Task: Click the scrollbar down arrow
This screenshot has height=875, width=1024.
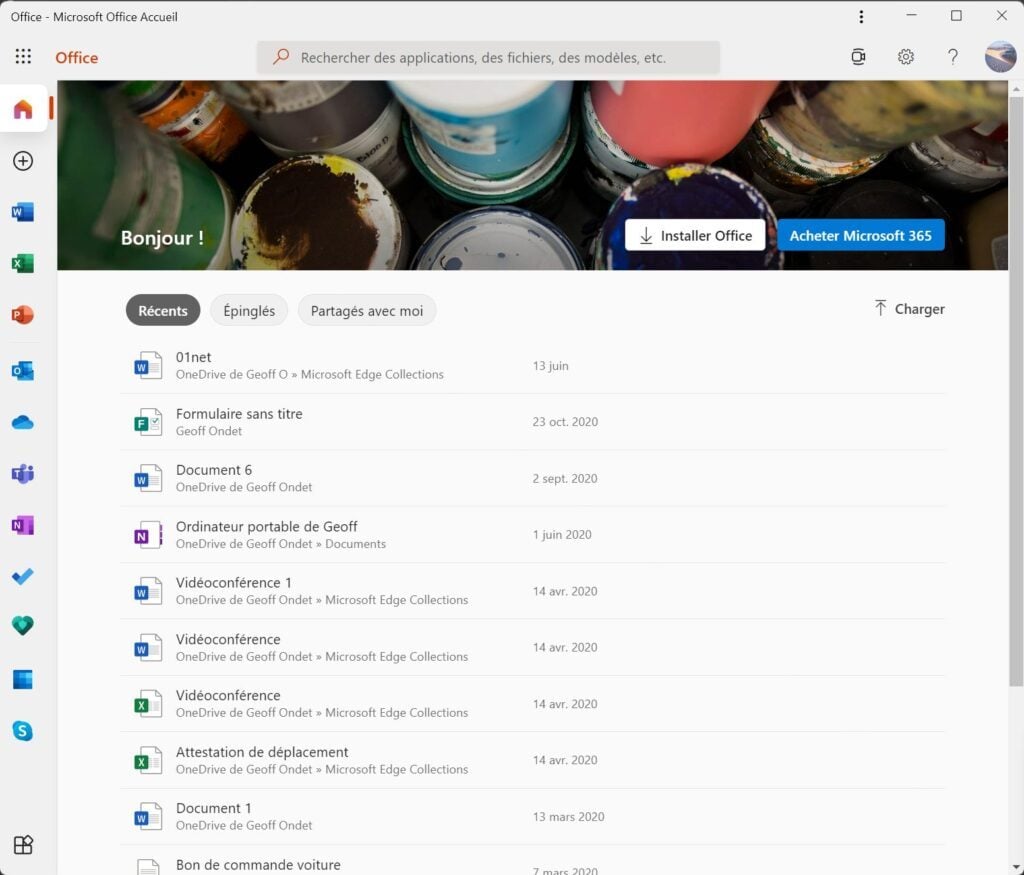Action: point(1016,868)
